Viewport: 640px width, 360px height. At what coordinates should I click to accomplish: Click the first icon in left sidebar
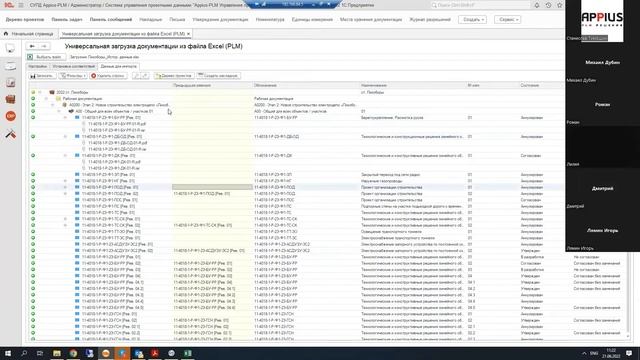(11, 49)
